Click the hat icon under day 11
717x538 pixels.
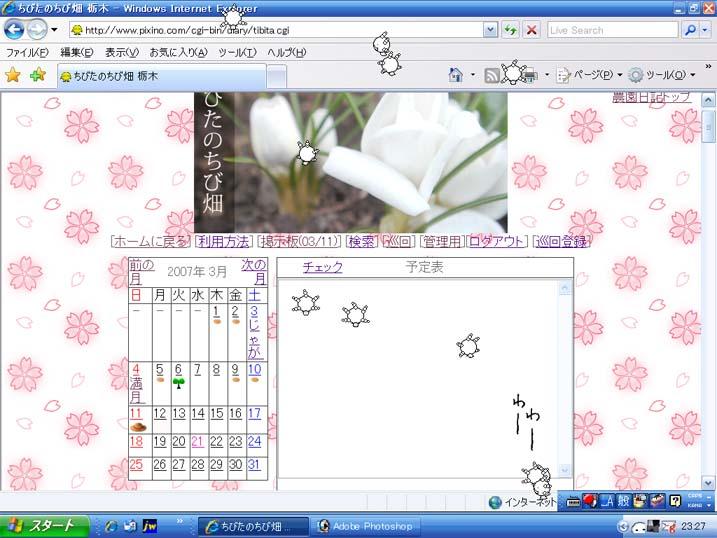(x=138, y=427)
